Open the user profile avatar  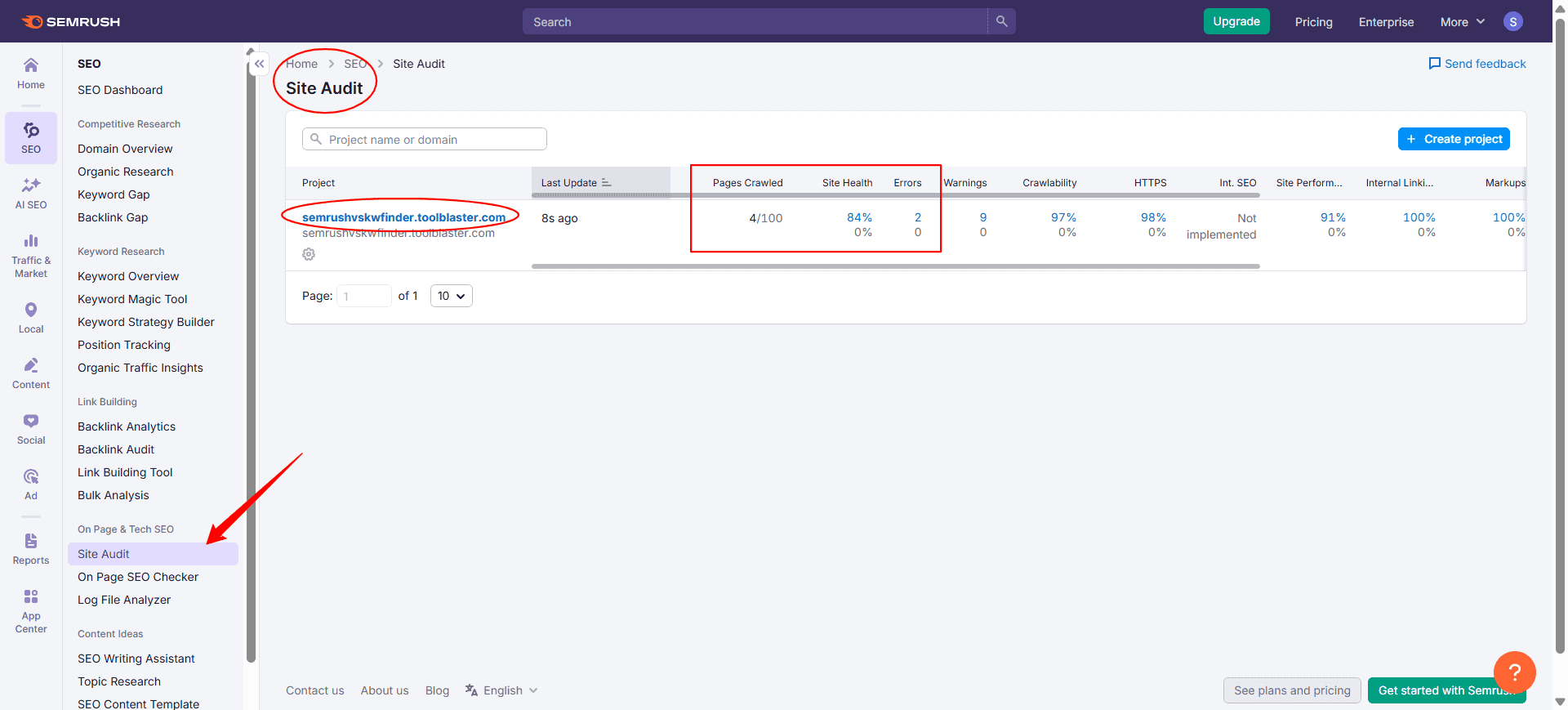[x=1513, y=22]
